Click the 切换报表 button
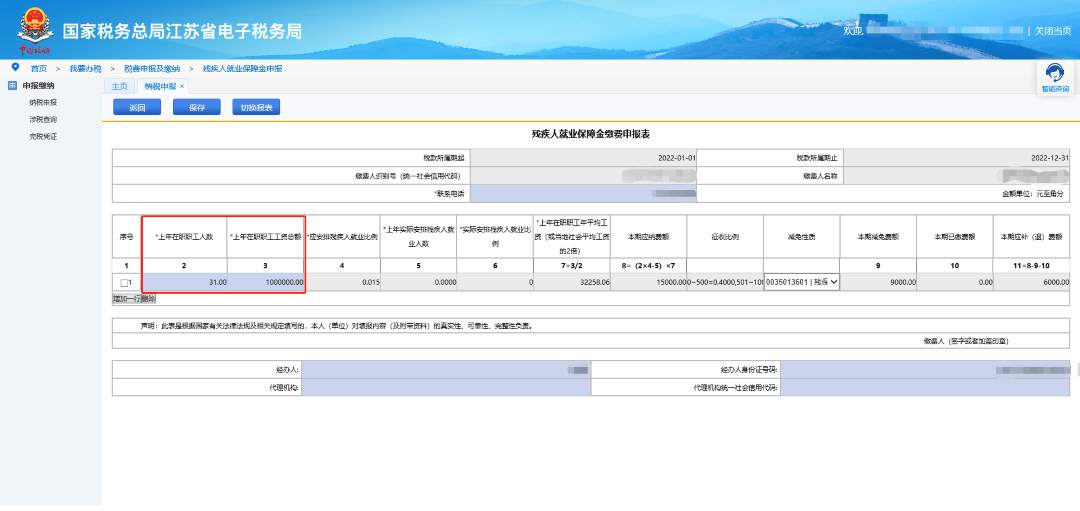The width and height of the screenshot is (1080, 511). tap(257, 108)
